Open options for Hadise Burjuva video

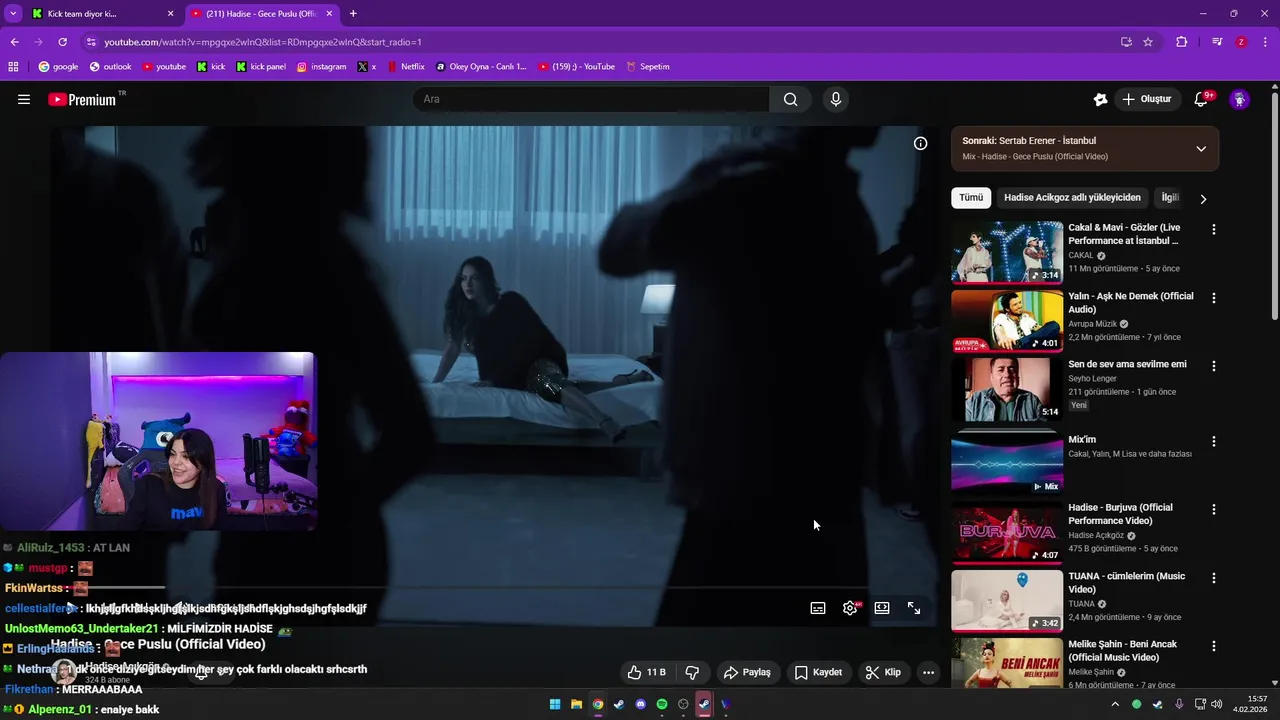[1214, 509]
